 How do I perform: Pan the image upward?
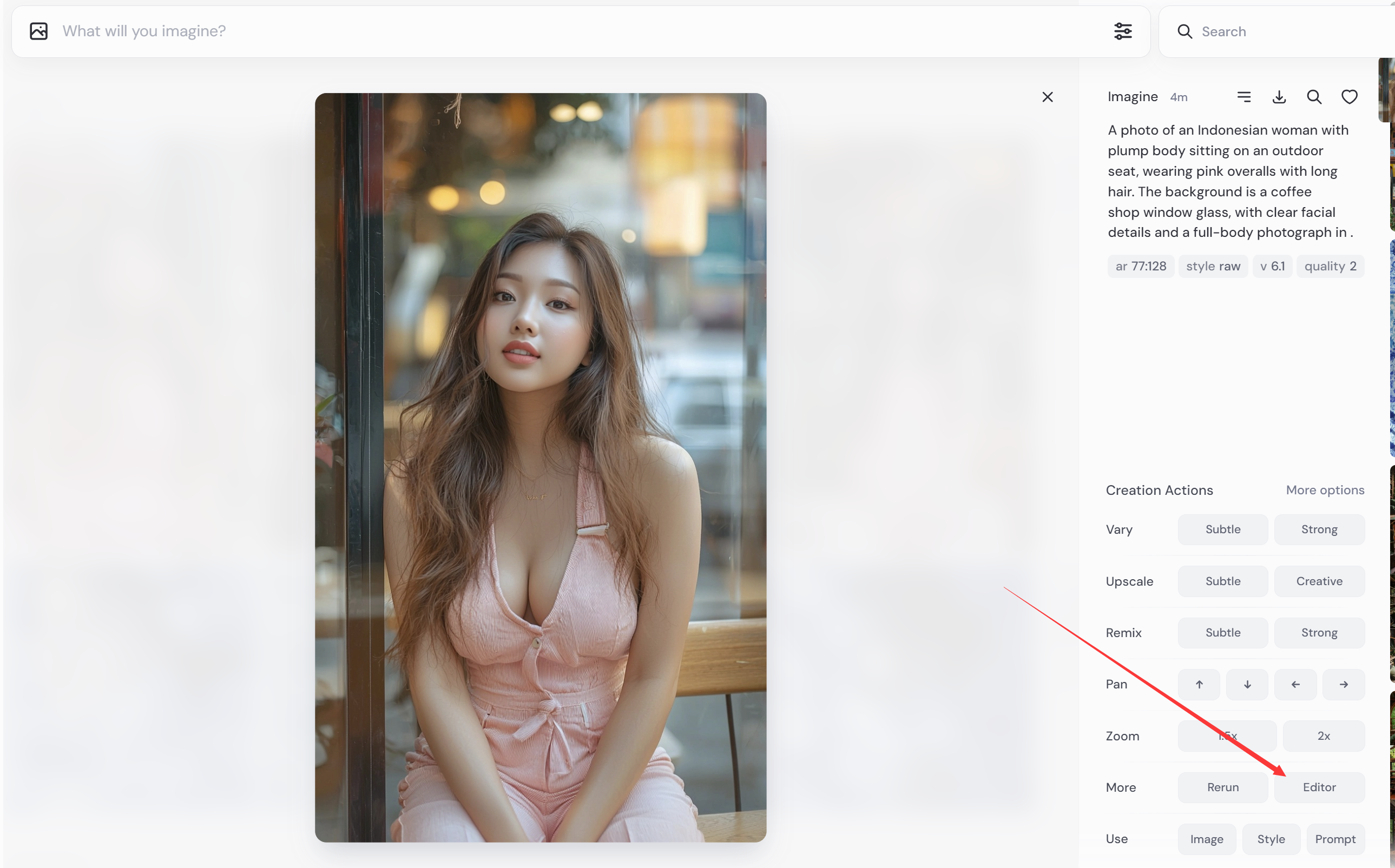tap(1199, 684)
